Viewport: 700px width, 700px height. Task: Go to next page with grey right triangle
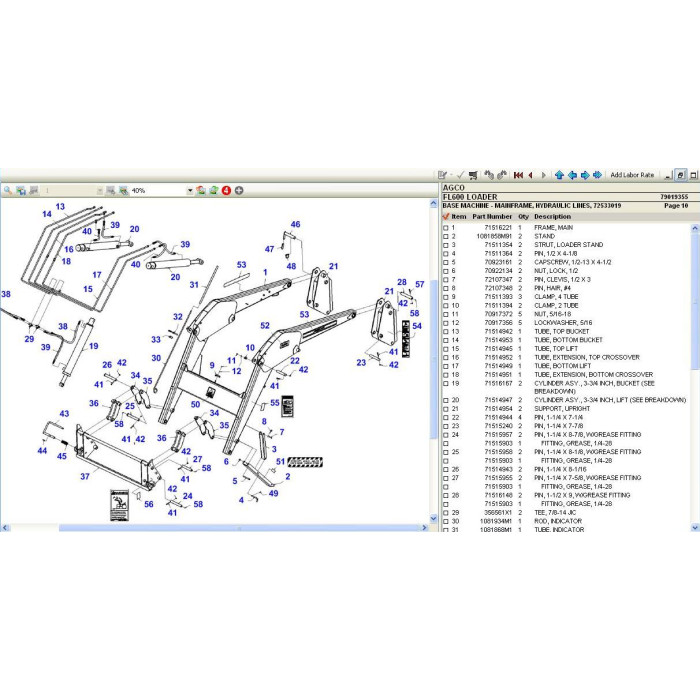pos(543,175)
